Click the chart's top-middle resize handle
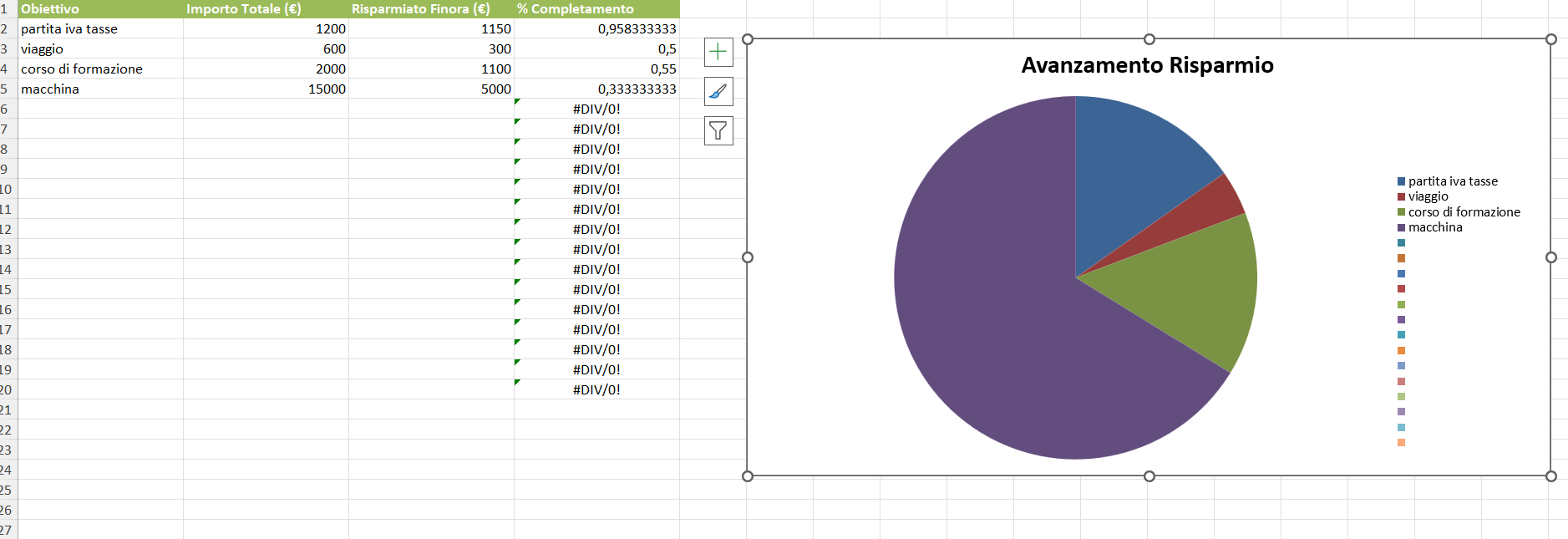 1149,39
